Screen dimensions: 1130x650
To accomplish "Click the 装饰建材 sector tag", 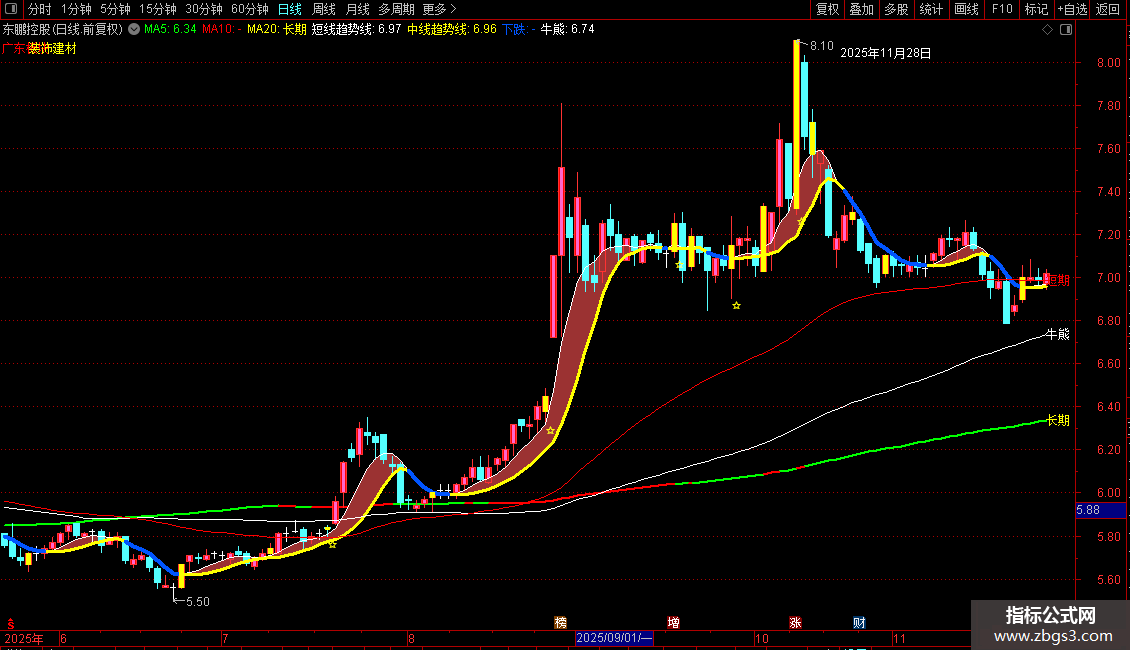I will click(x=52, y=48).
